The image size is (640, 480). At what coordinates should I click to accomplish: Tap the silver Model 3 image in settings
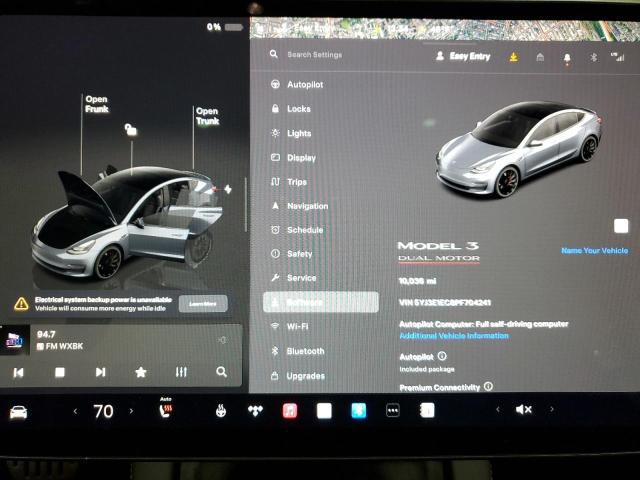point(518,149)
